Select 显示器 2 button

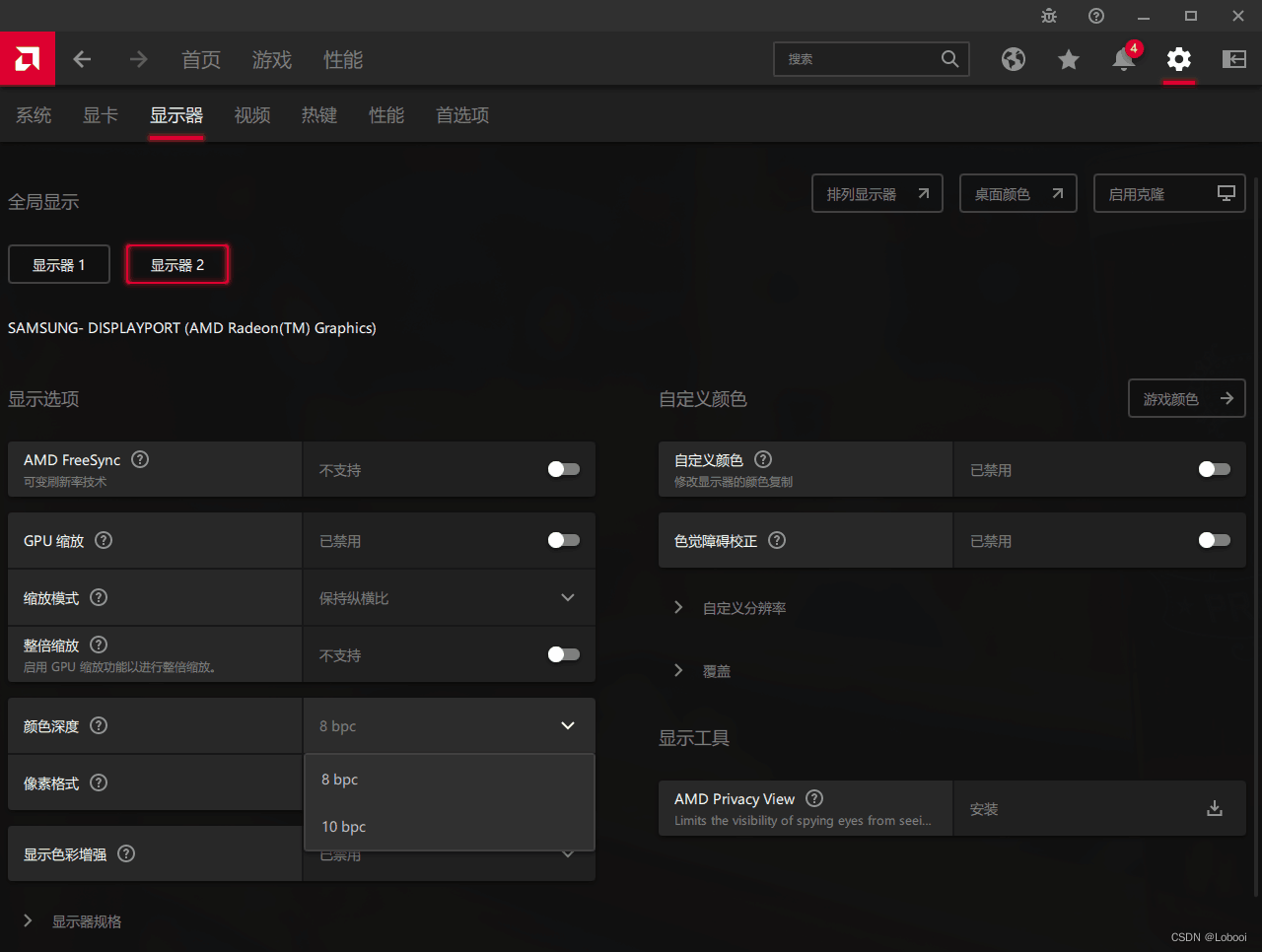(x=177, y=265)
